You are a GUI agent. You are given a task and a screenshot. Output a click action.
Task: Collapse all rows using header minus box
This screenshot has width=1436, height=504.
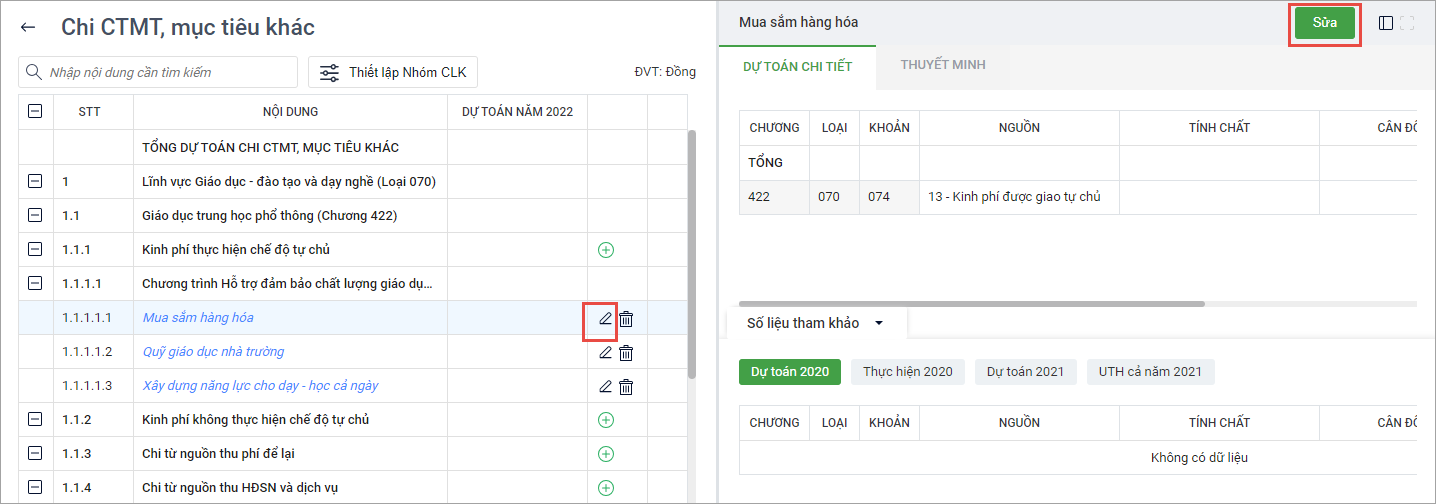click(35, 112)
